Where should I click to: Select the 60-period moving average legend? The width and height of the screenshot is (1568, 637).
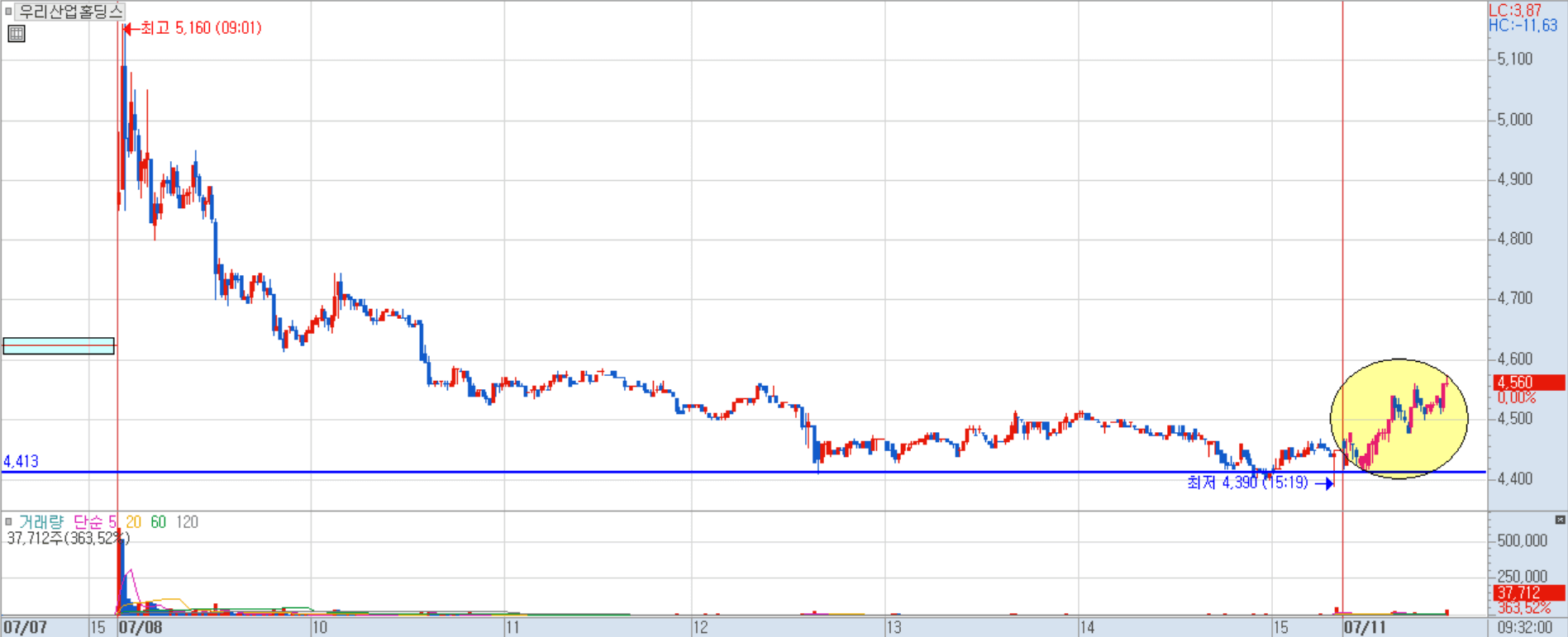(158, 522)
